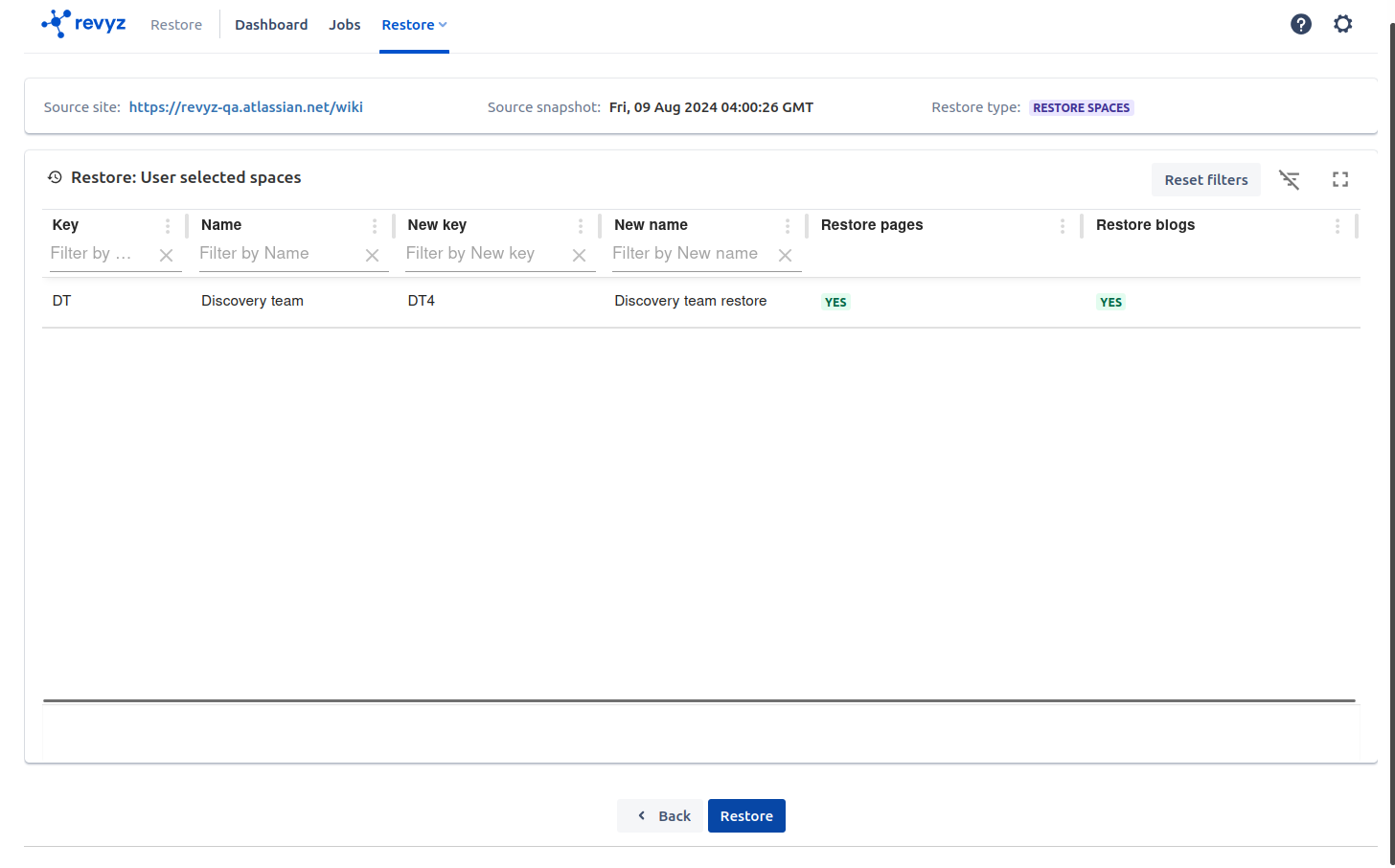Viewport: 1395px width, 868px height.
Task: Clear the New key filter
Action: coord(579,255)
